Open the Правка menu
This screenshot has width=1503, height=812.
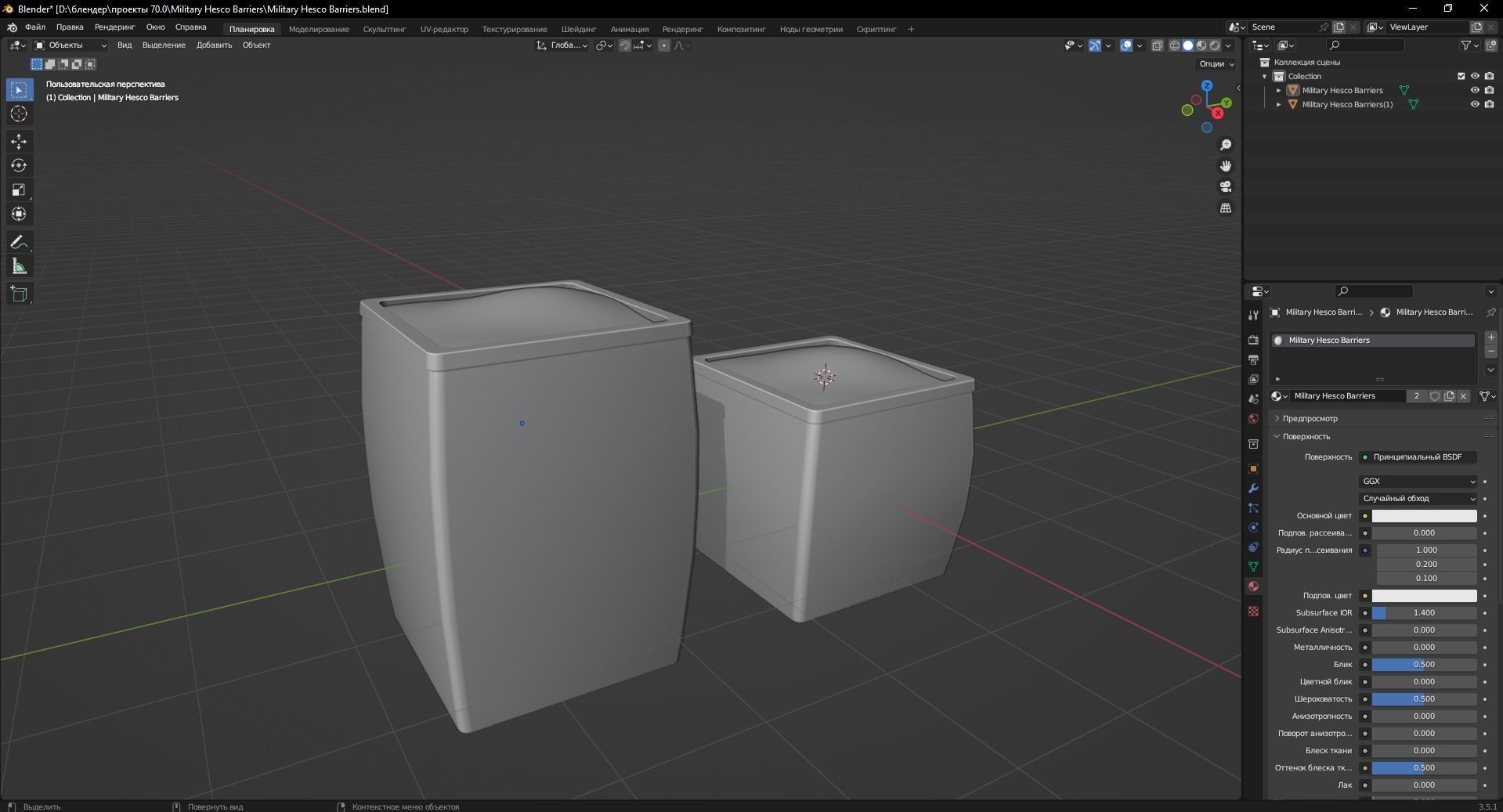pos(70,27)
